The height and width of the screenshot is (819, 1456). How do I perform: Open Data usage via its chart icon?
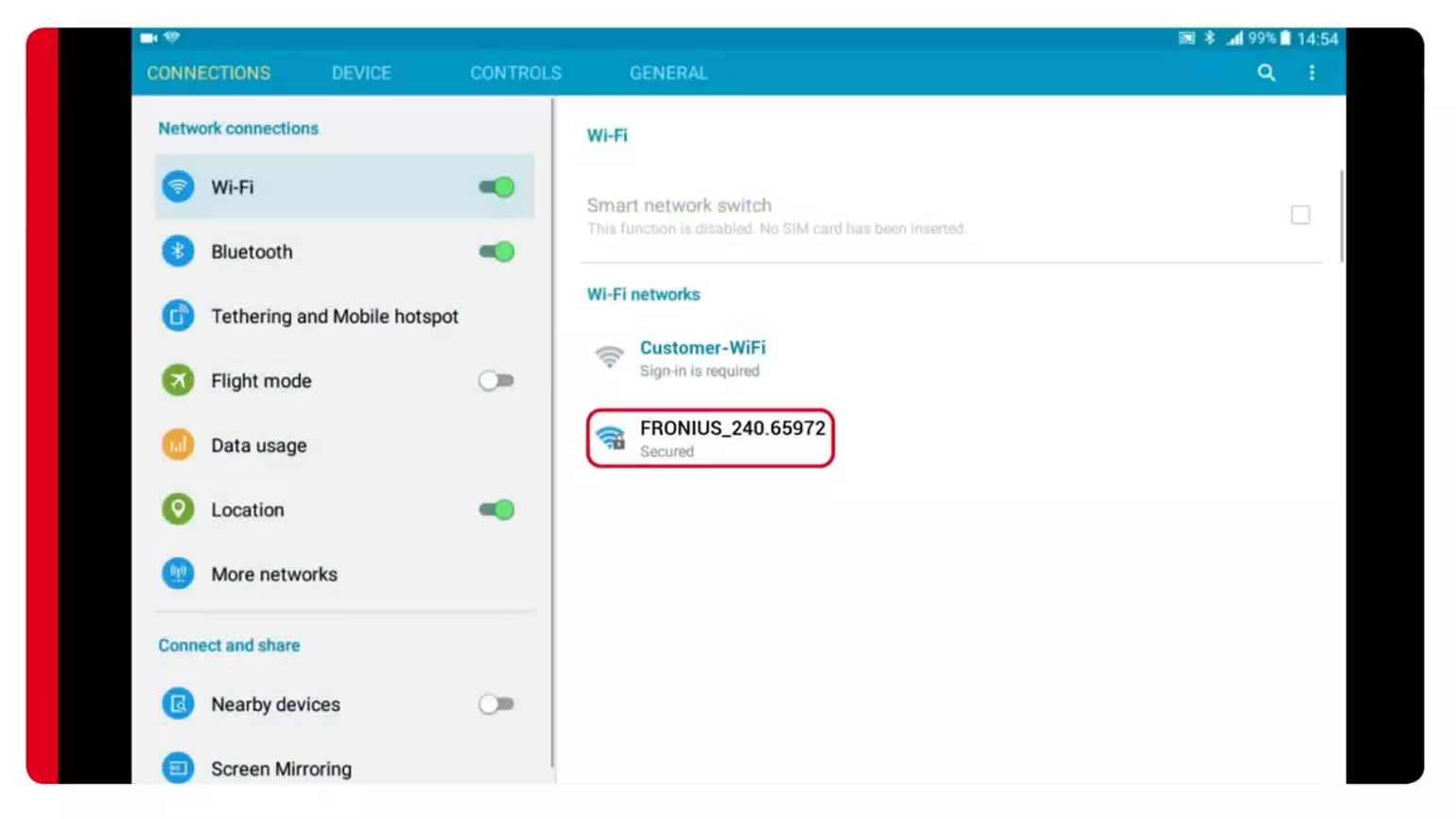tap(178, 444)
